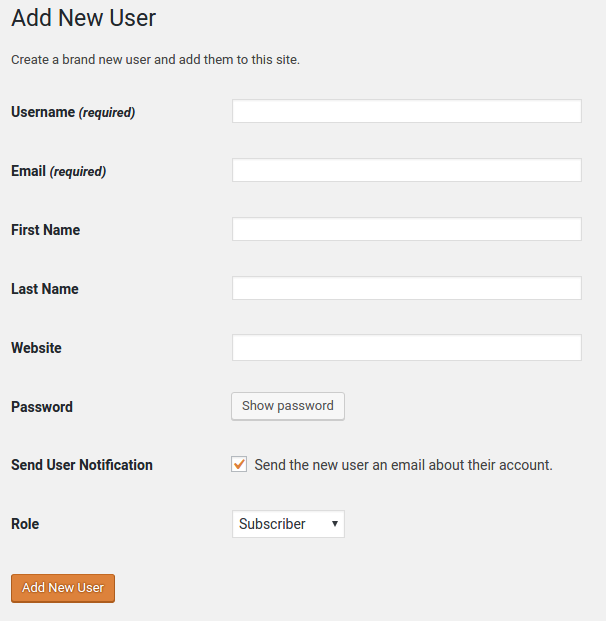This screenshot has width=606, height=621.
Task: Uncheck the Send User Notification checkbox
Action: (x=239, y=464)
